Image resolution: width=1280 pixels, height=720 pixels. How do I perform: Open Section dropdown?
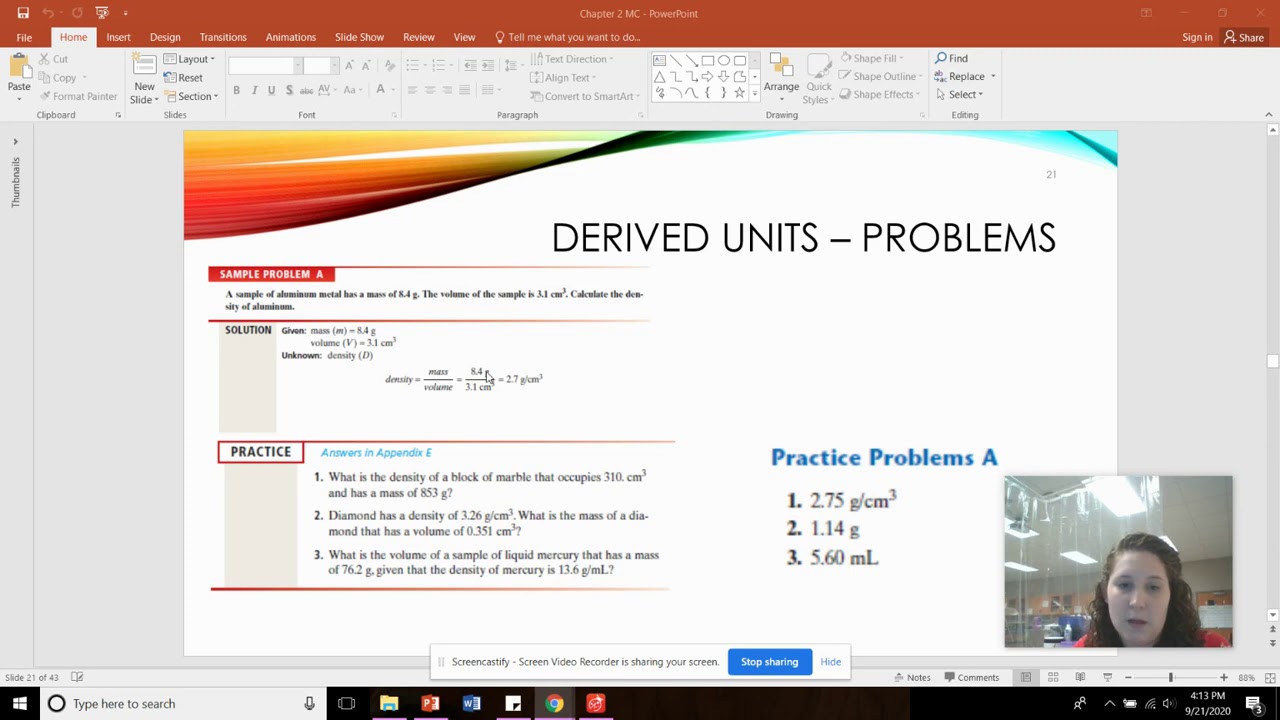point(190,96)
